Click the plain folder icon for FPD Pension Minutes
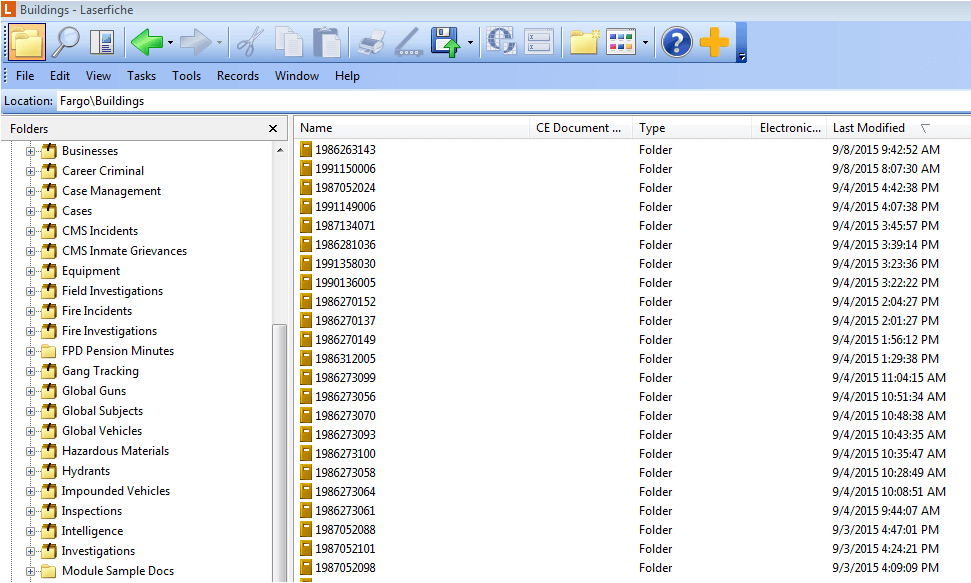This screenshot has width=971, height=583. pos(49,351)
